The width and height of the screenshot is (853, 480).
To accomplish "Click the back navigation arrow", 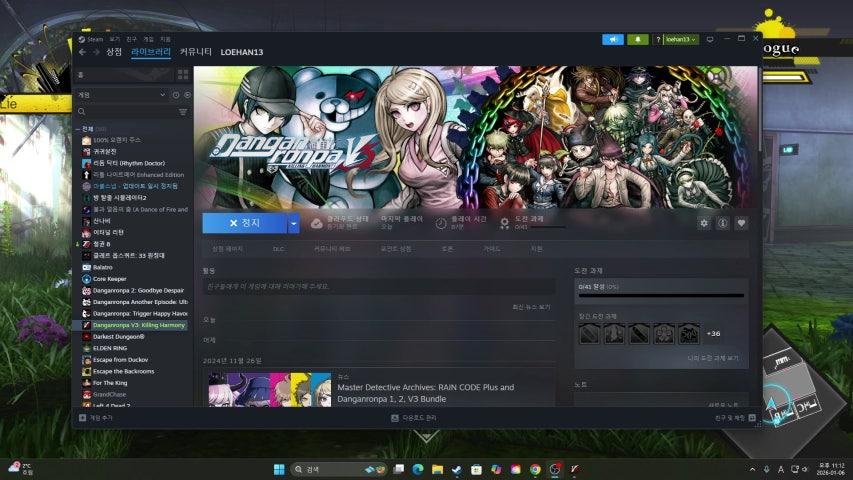I will coord(82,51).
